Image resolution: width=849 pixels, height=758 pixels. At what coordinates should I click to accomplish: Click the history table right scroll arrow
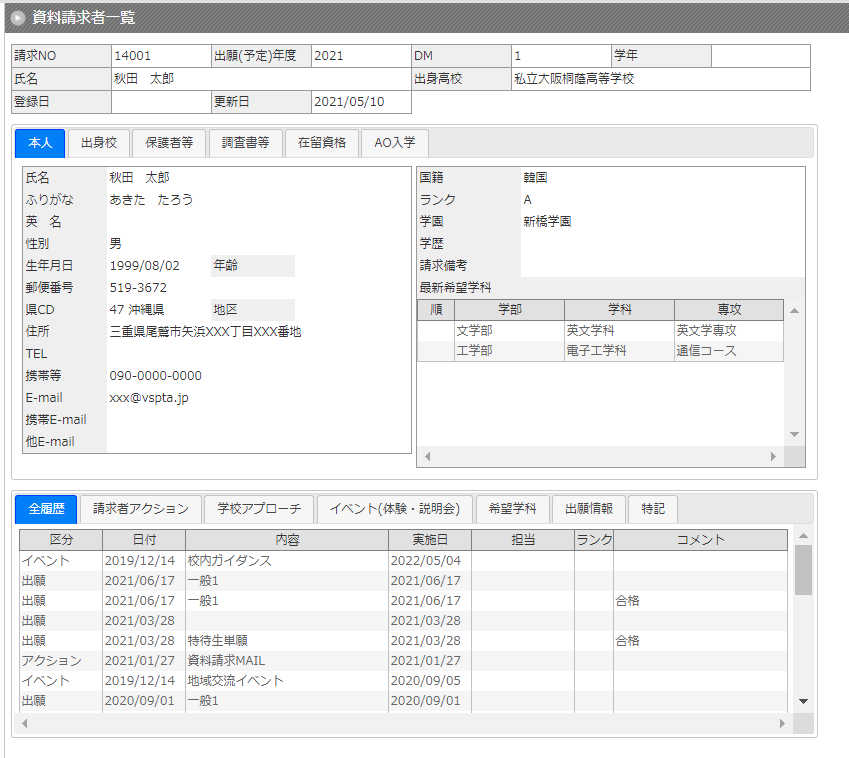pos(782,723)
